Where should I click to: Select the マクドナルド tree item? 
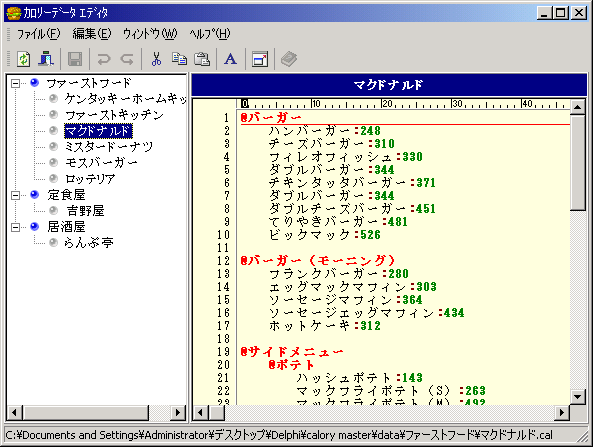point(98,131)
